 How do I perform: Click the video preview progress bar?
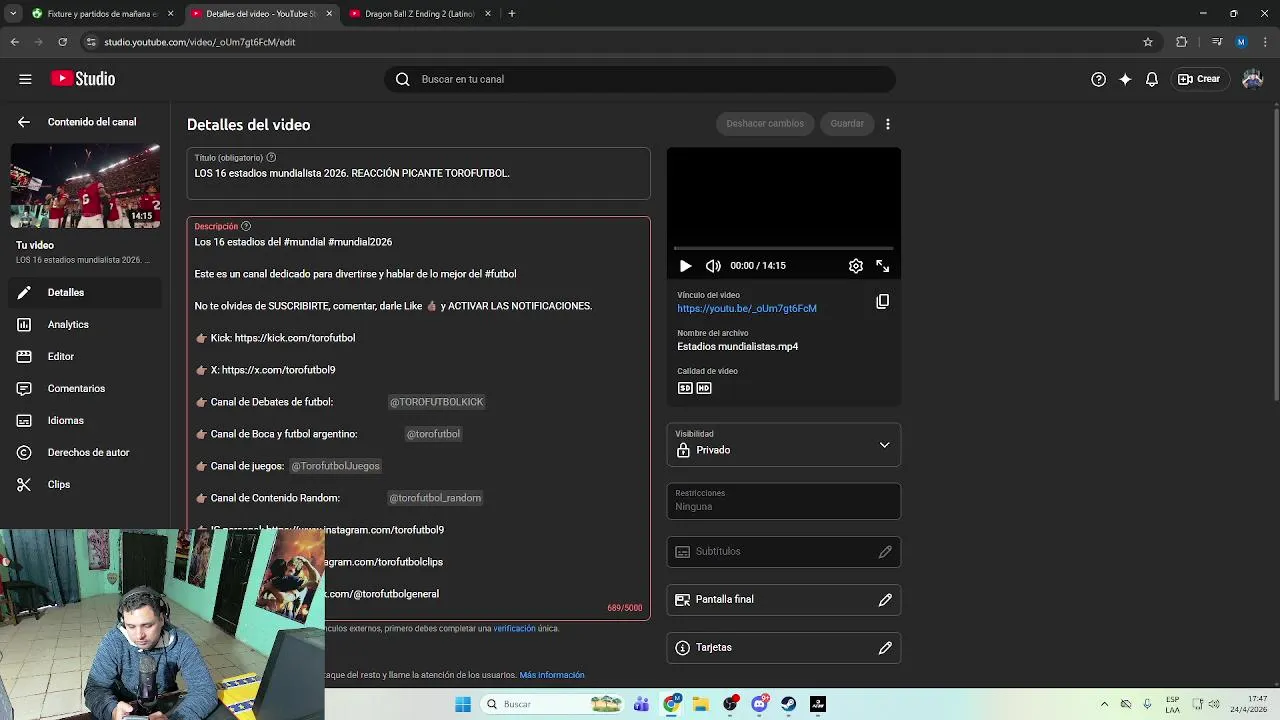[x=784, y=248]
